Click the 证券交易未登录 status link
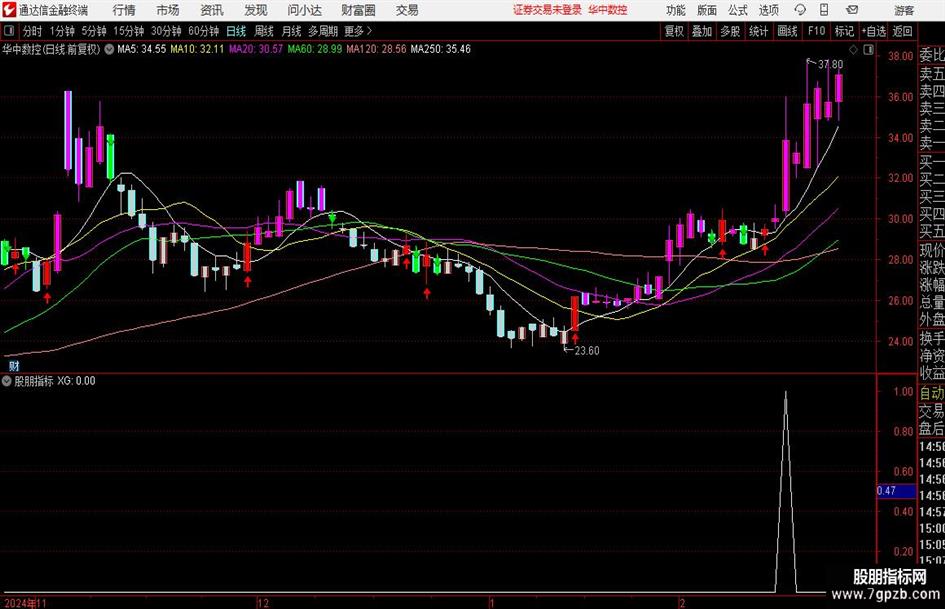 (547, 10)
